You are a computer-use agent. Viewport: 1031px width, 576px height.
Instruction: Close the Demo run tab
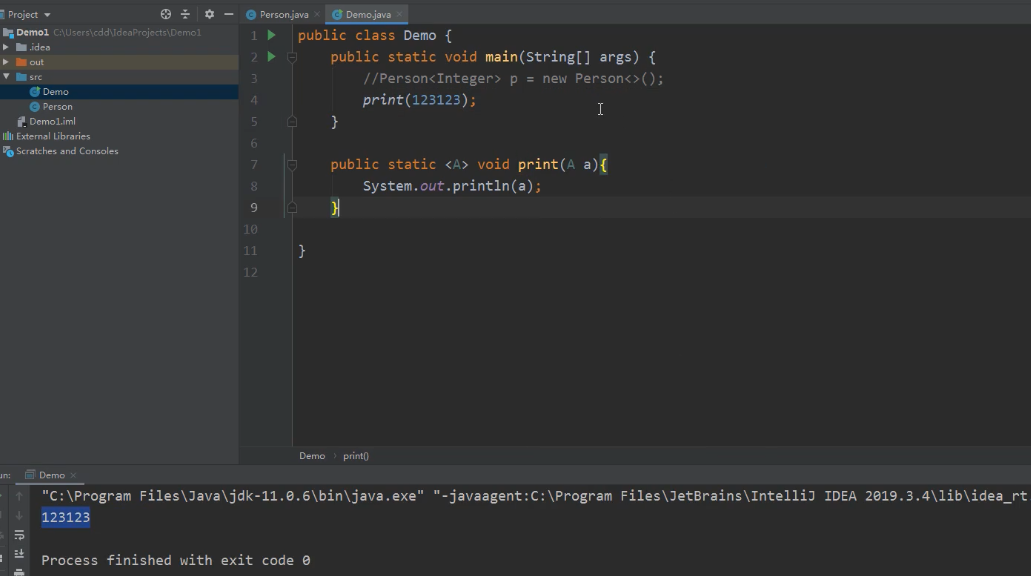(73, 475)
